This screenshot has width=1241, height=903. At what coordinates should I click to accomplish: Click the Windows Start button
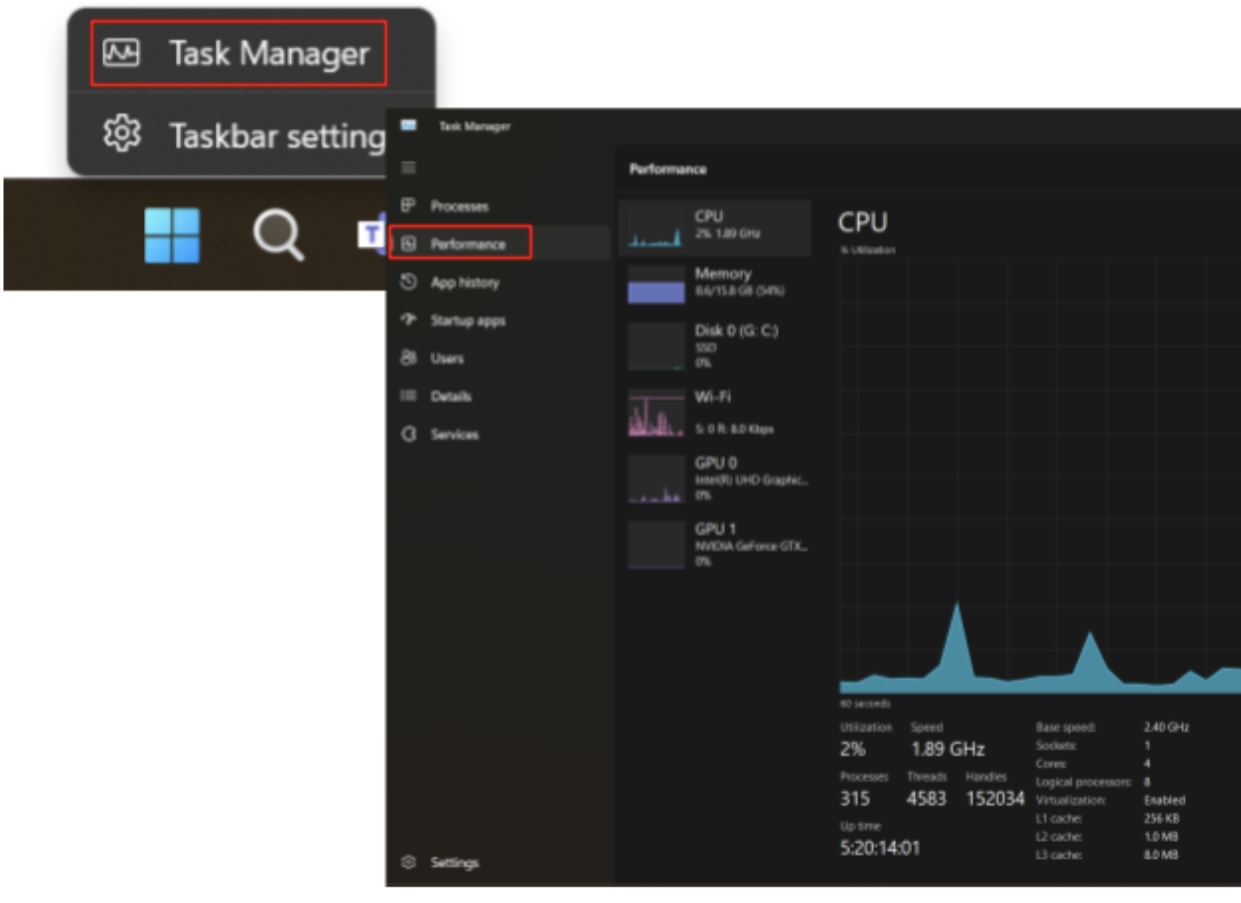pos(172,236)
